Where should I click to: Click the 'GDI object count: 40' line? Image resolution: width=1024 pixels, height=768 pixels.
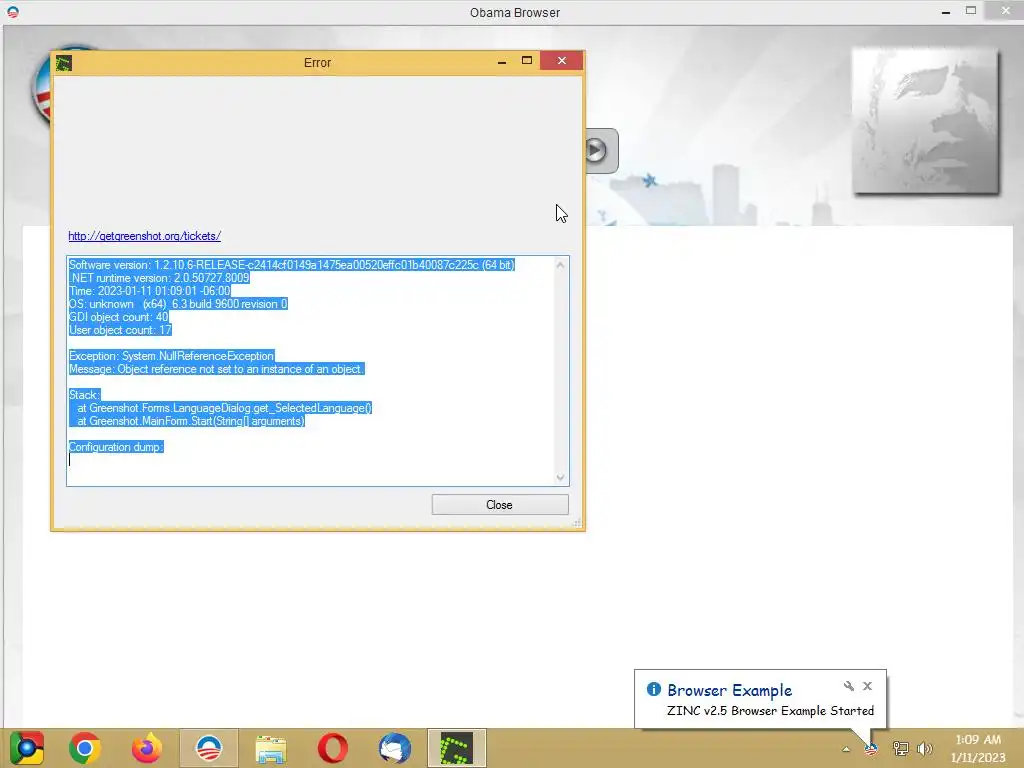pos(118,317)
